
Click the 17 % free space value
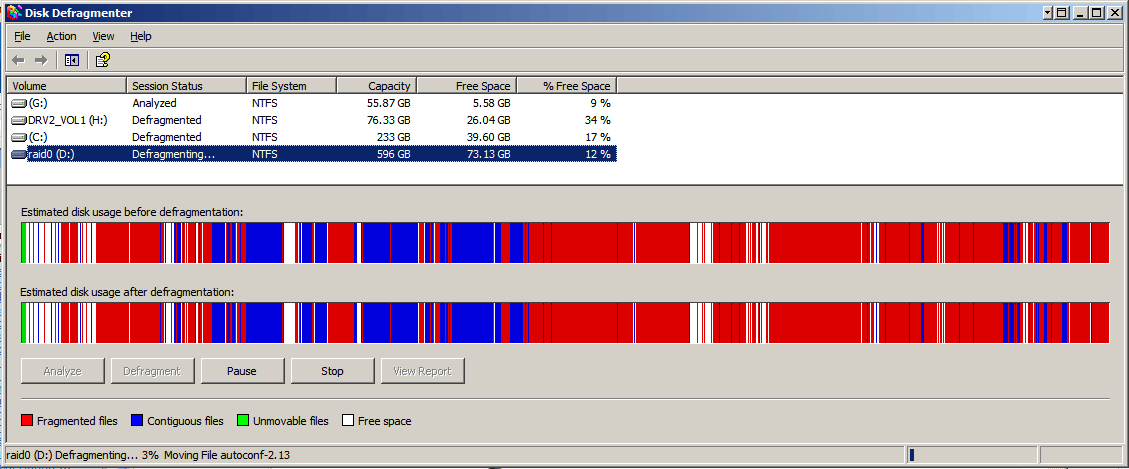(598, 137)
